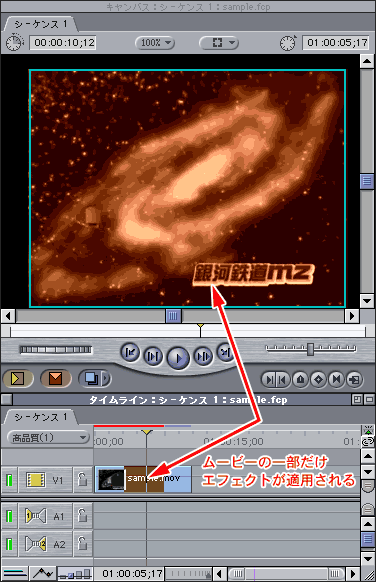Screen dimensions: 376x582
Task: Click the orange Overwrite edit button
Action: pos(56,378)
